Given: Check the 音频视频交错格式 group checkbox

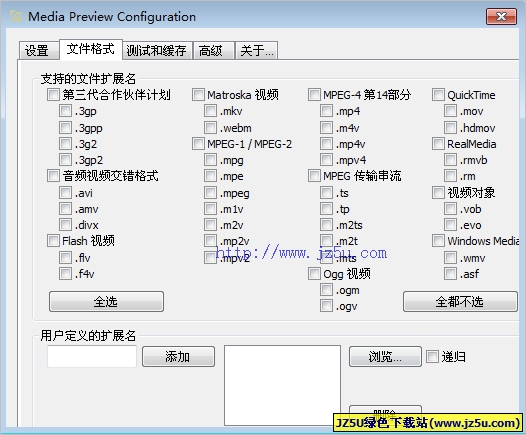Looking at the screenshot, I should point(53,176).
